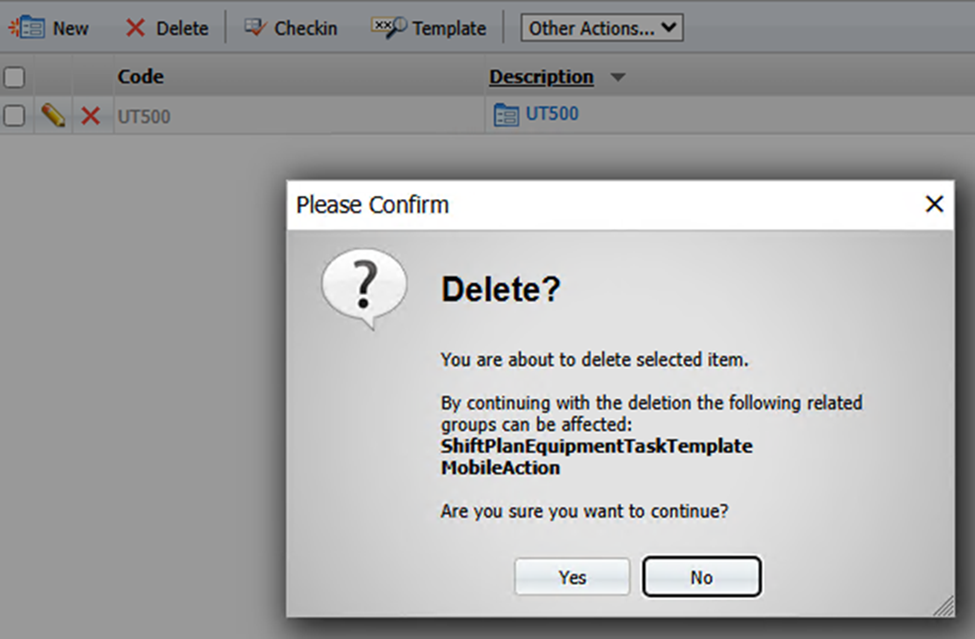Close the Please Confirm dialog
975x639 pixels.
[934, 205]
